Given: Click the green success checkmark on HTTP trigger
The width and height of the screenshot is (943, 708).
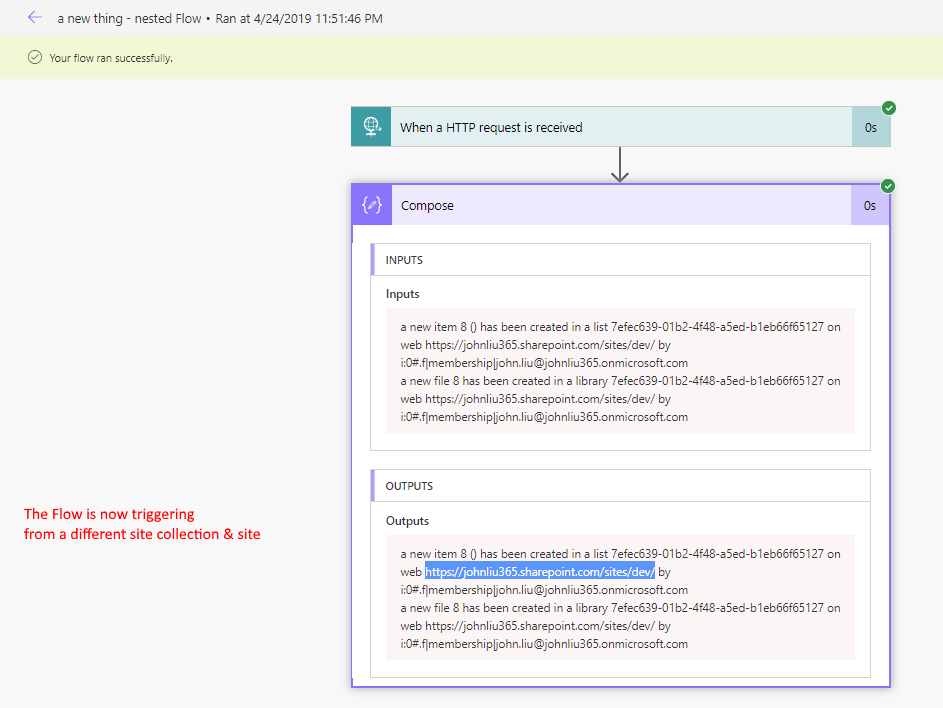Looking at the screenshot, I should pos(889,108).
